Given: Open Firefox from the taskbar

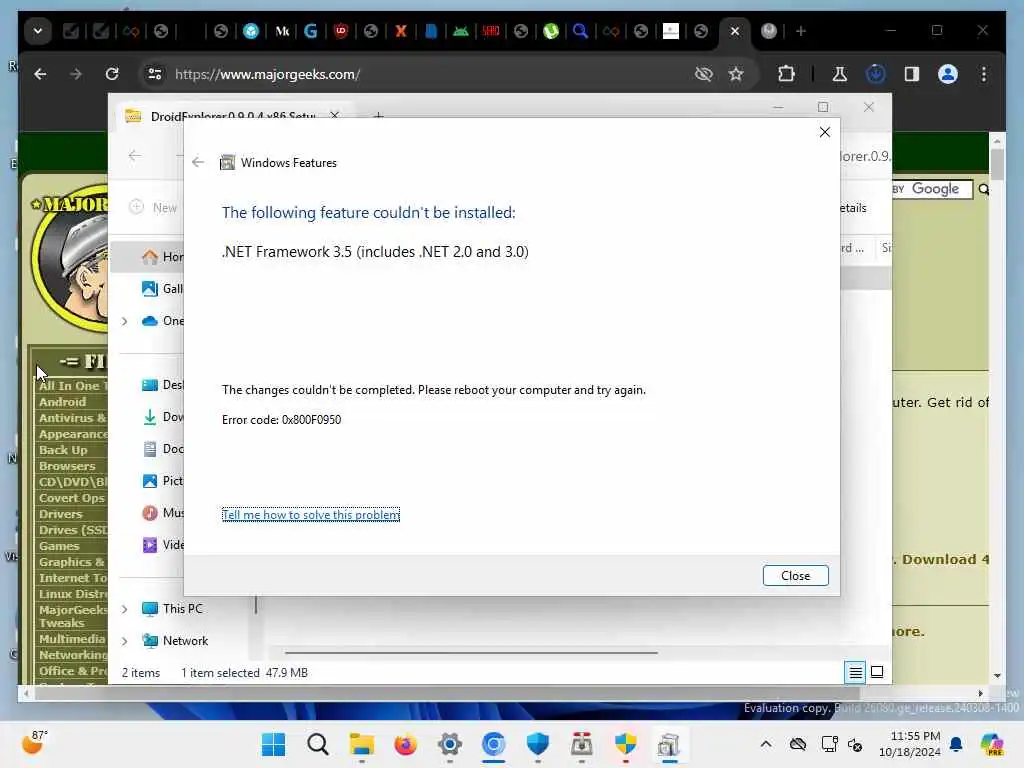Looking at the screenshot, I should tap(405, 744).
